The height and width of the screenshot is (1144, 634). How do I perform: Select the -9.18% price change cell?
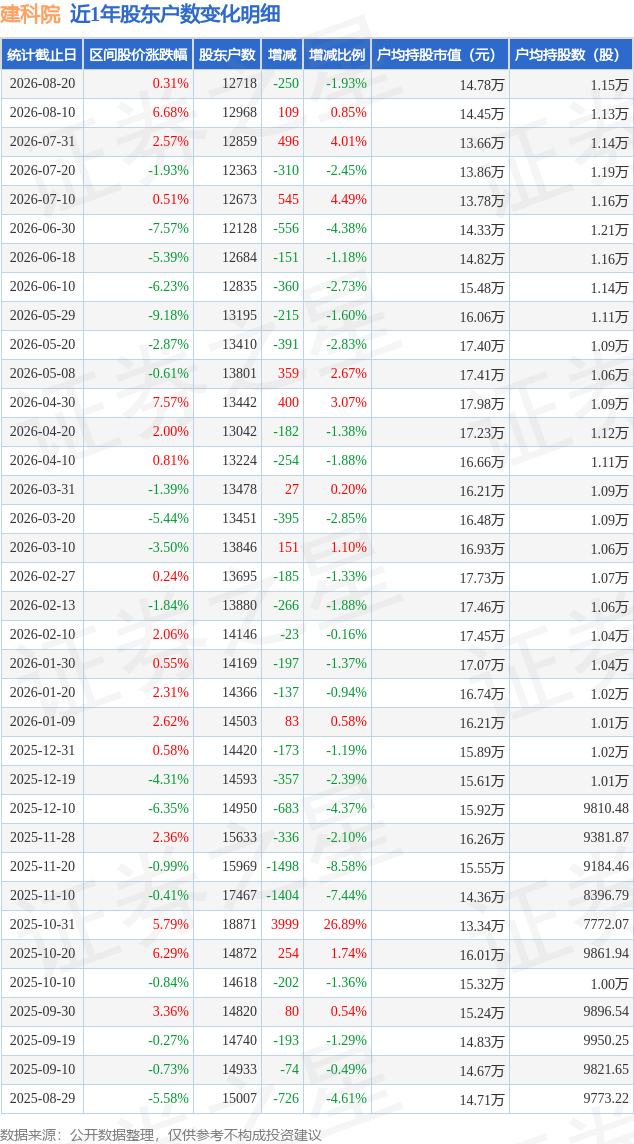[169, 316]
